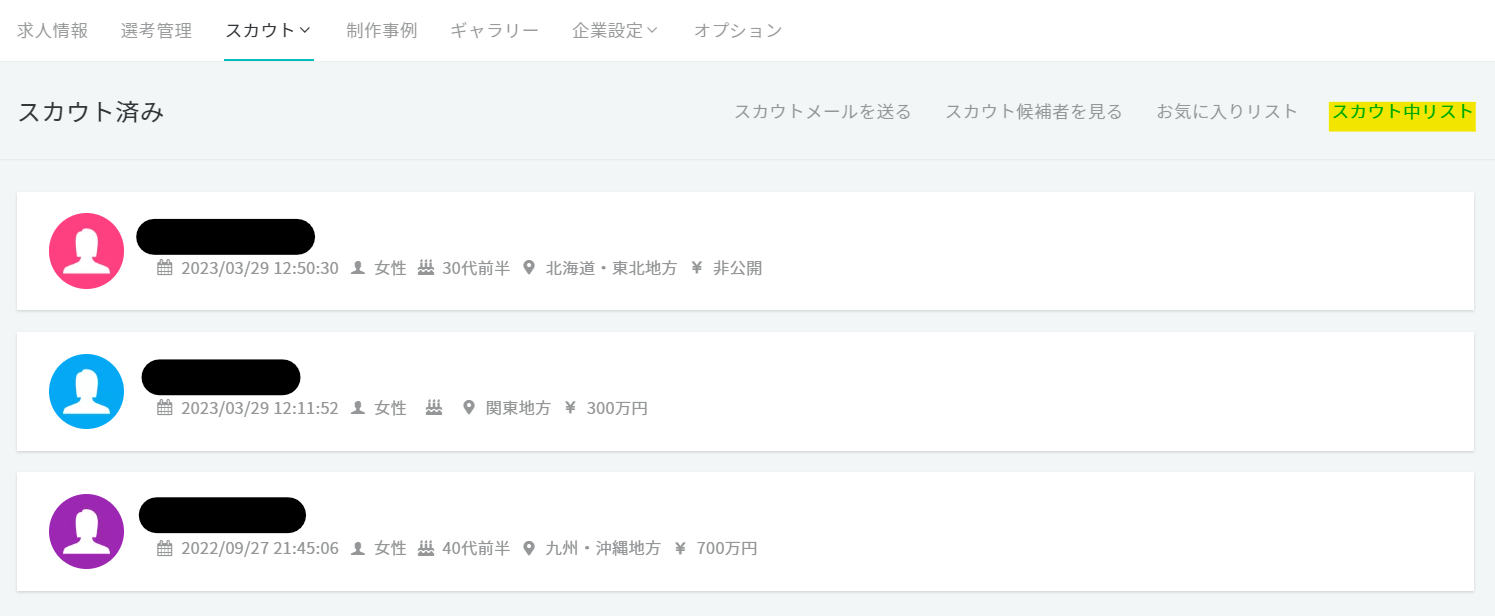The height and width of the screenshot is (616, 1495).
Task: Open the 求人情報 tab
Action: click(53, 30)
